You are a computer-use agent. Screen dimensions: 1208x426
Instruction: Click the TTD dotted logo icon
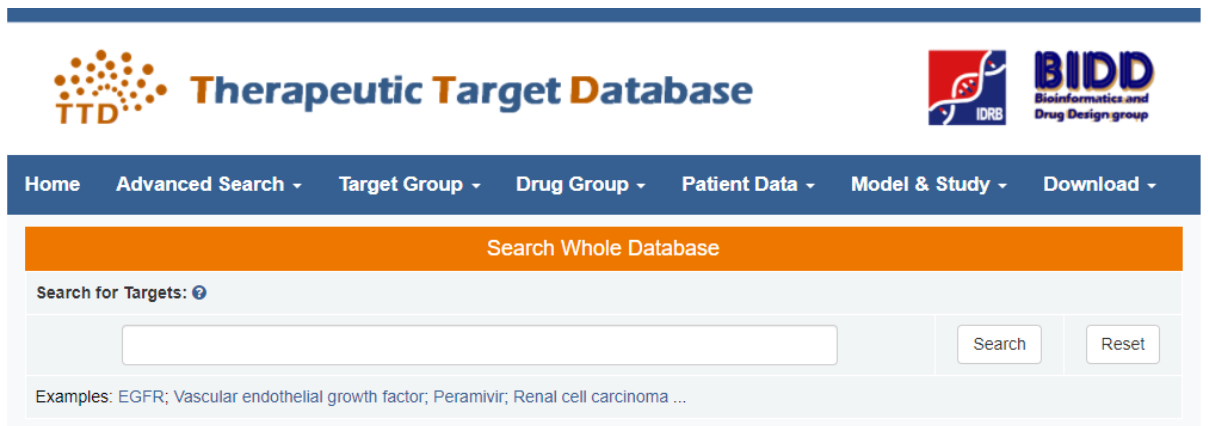coord(110,87)
